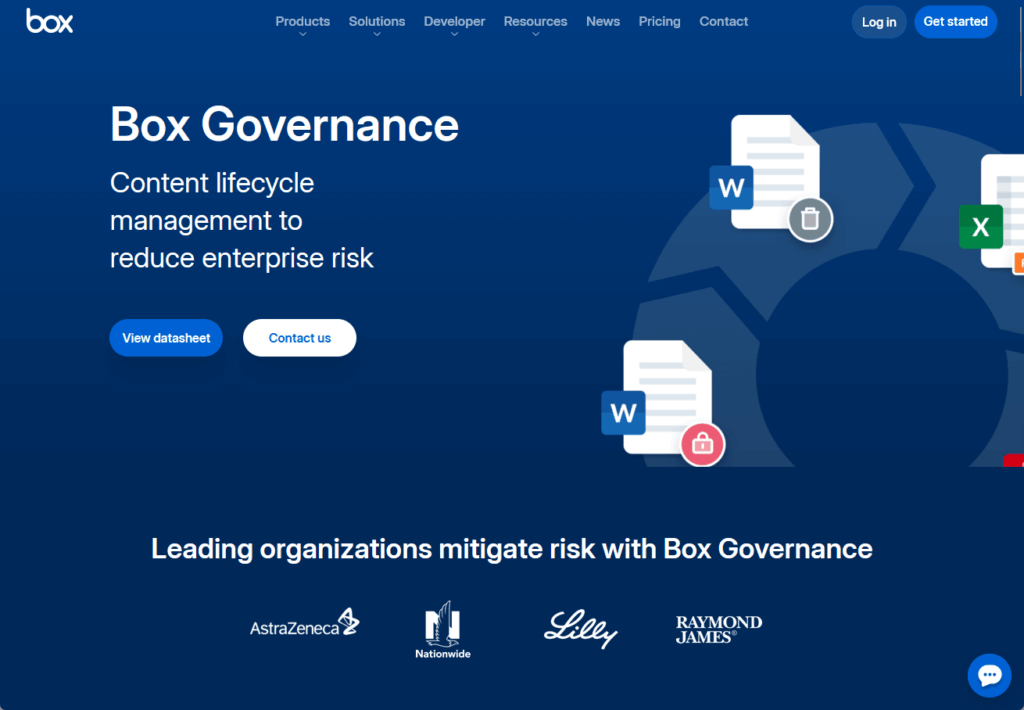Click the pink lock badge on Word document

click(x=703, y=445)
